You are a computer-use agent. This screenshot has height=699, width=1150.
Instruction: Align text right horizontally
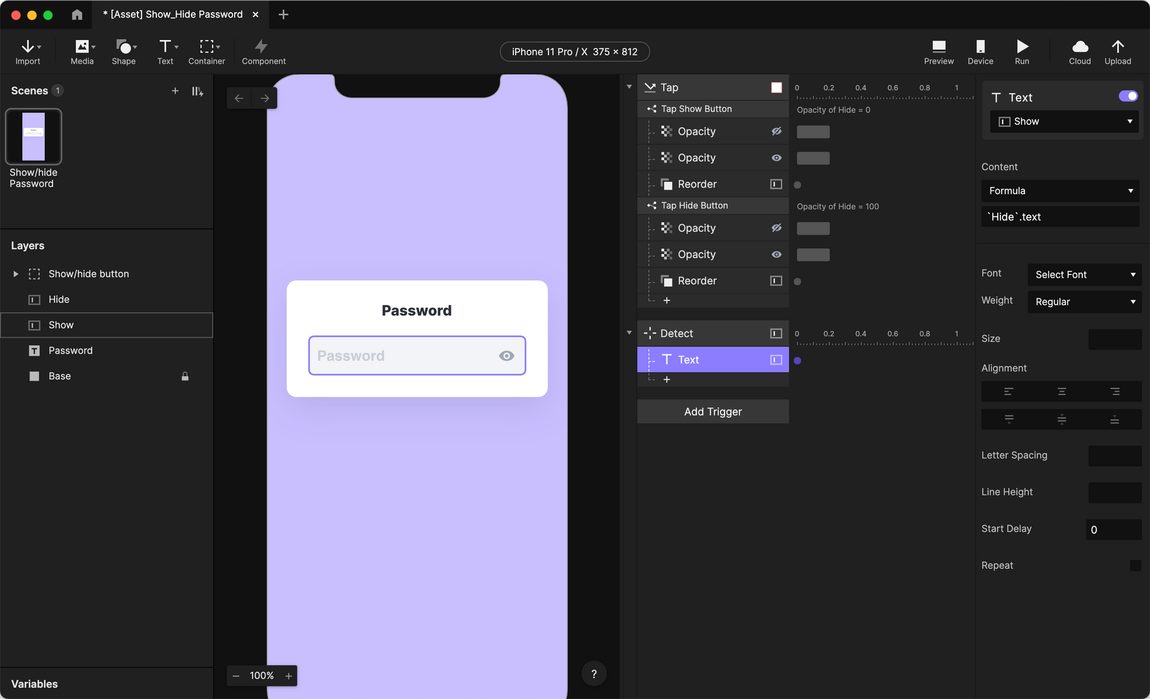coord(1115,392)
